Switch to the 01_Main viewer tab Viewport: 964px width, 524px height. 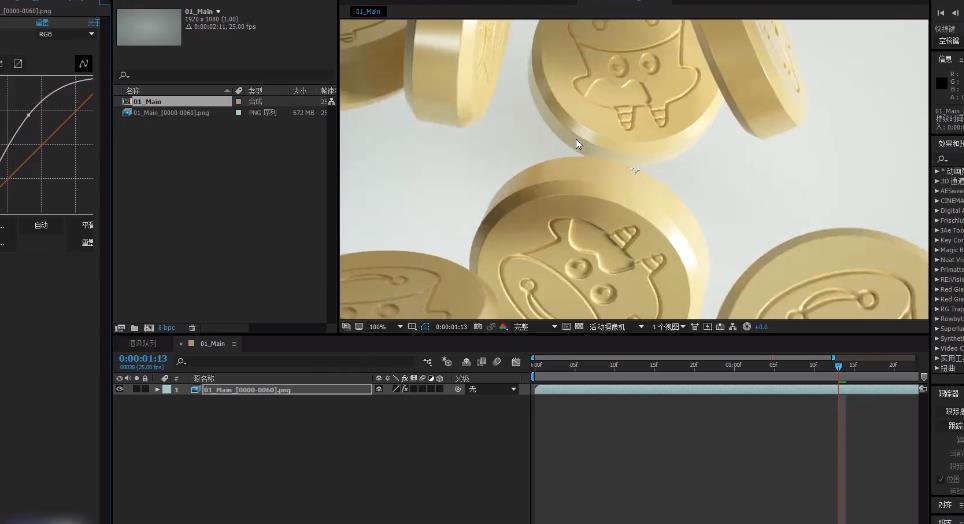click(368, 11)
